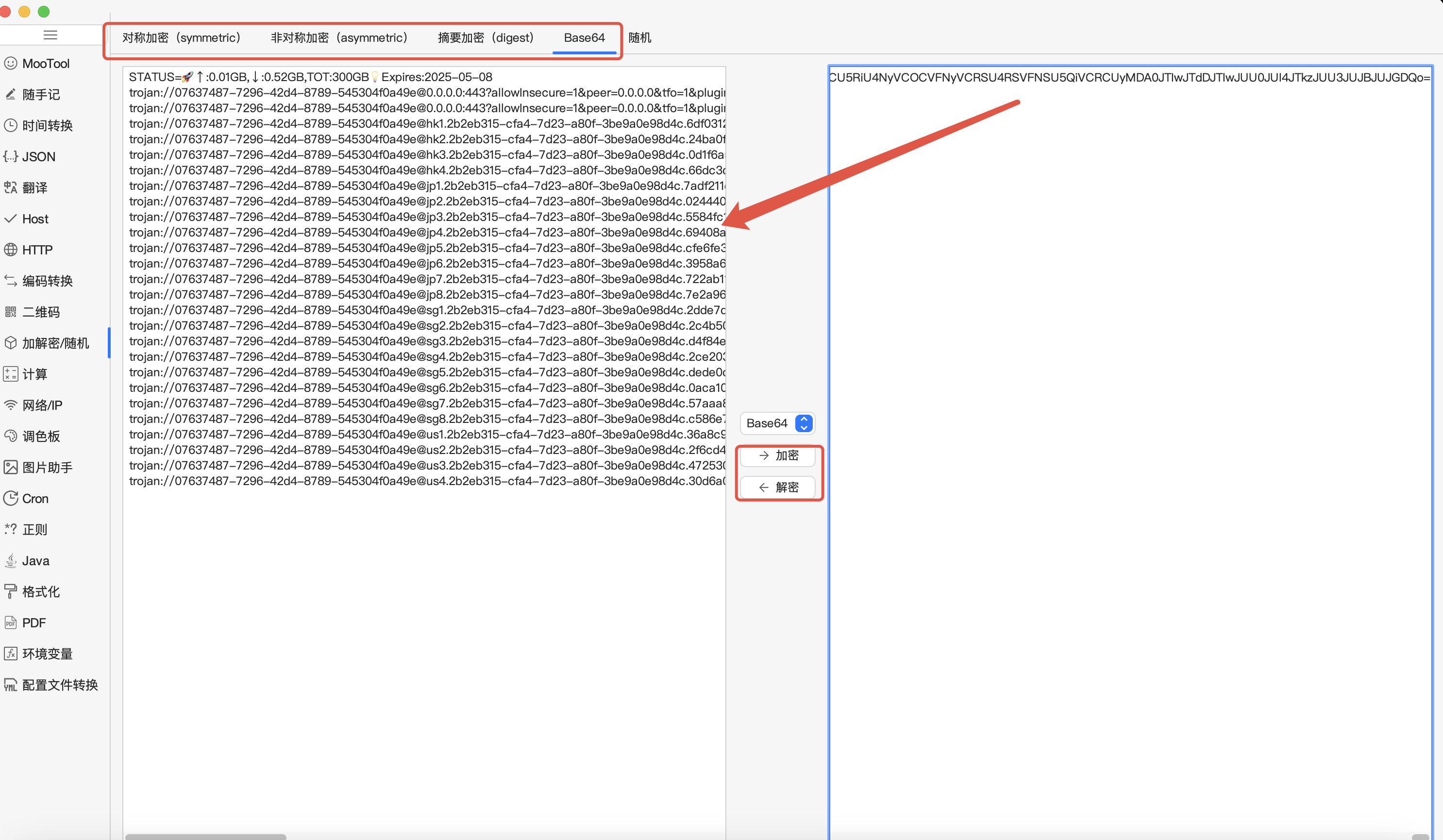The height and width of the screenshot is (840, 1443).
Task: Click the 解密 decrypt button
Action: (x=778, y=487)
